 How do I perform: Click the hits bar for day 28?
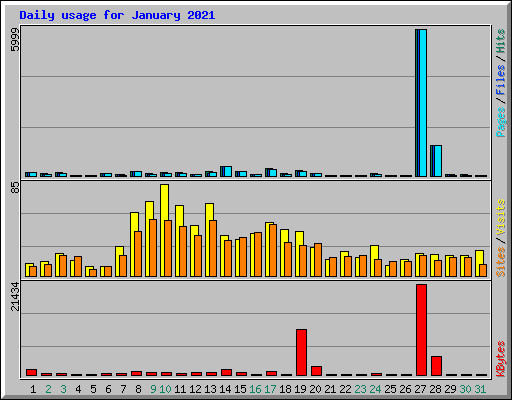(x=436, y=161)
